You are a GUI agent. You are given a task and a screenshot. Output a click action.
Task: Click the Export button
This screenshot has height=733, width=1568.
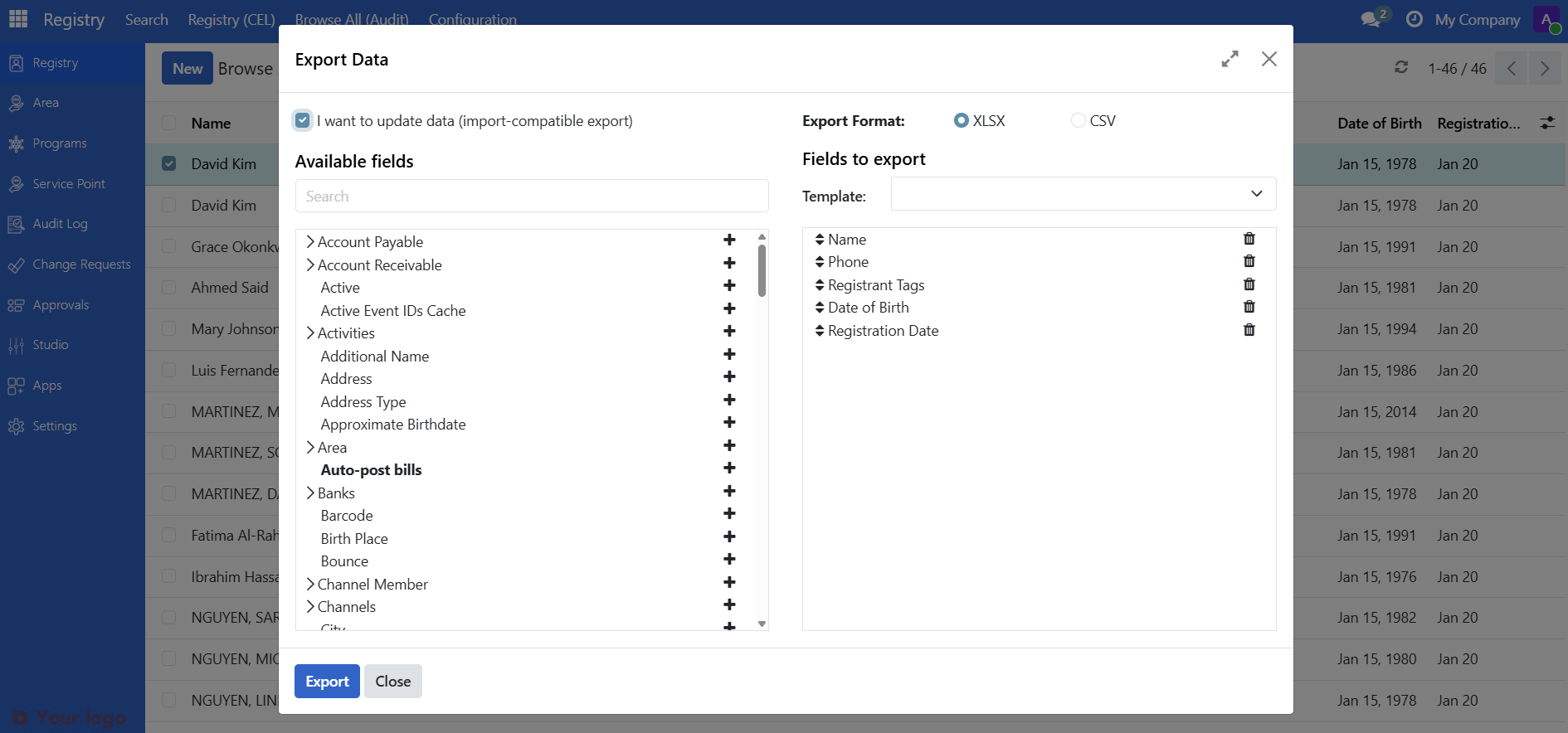[327, 681]
